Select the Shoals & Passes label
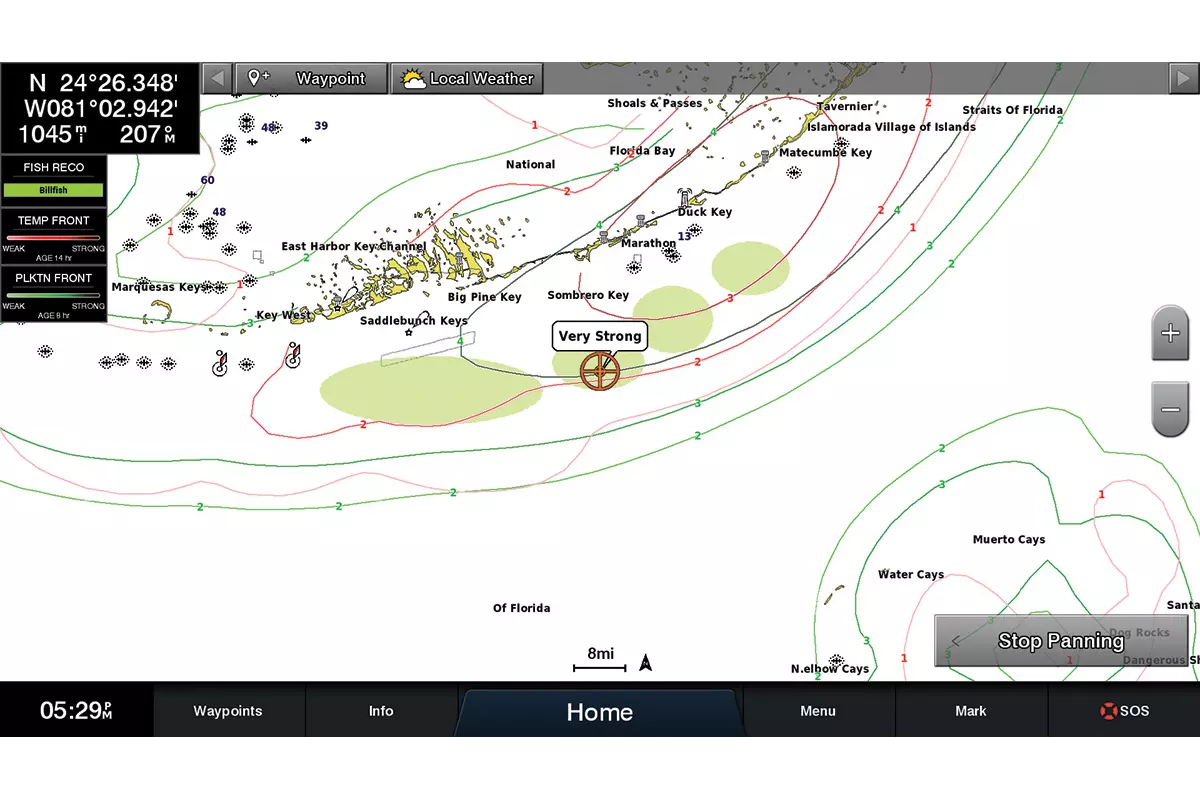The width and height of the screenshot is (1200, 800). pyautogui.click(x=655, y=103)
